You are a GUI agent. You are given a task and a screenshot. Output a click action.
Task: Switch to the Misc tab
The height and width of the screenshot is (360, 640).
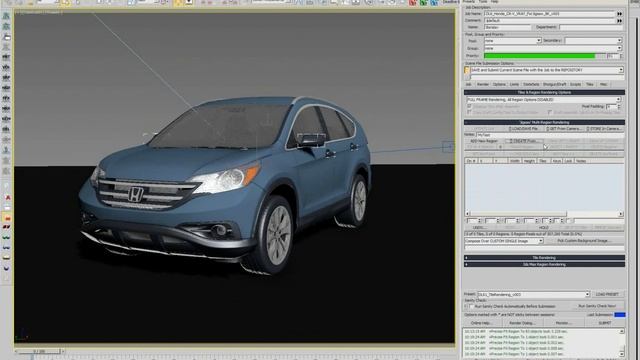[603, 84]
